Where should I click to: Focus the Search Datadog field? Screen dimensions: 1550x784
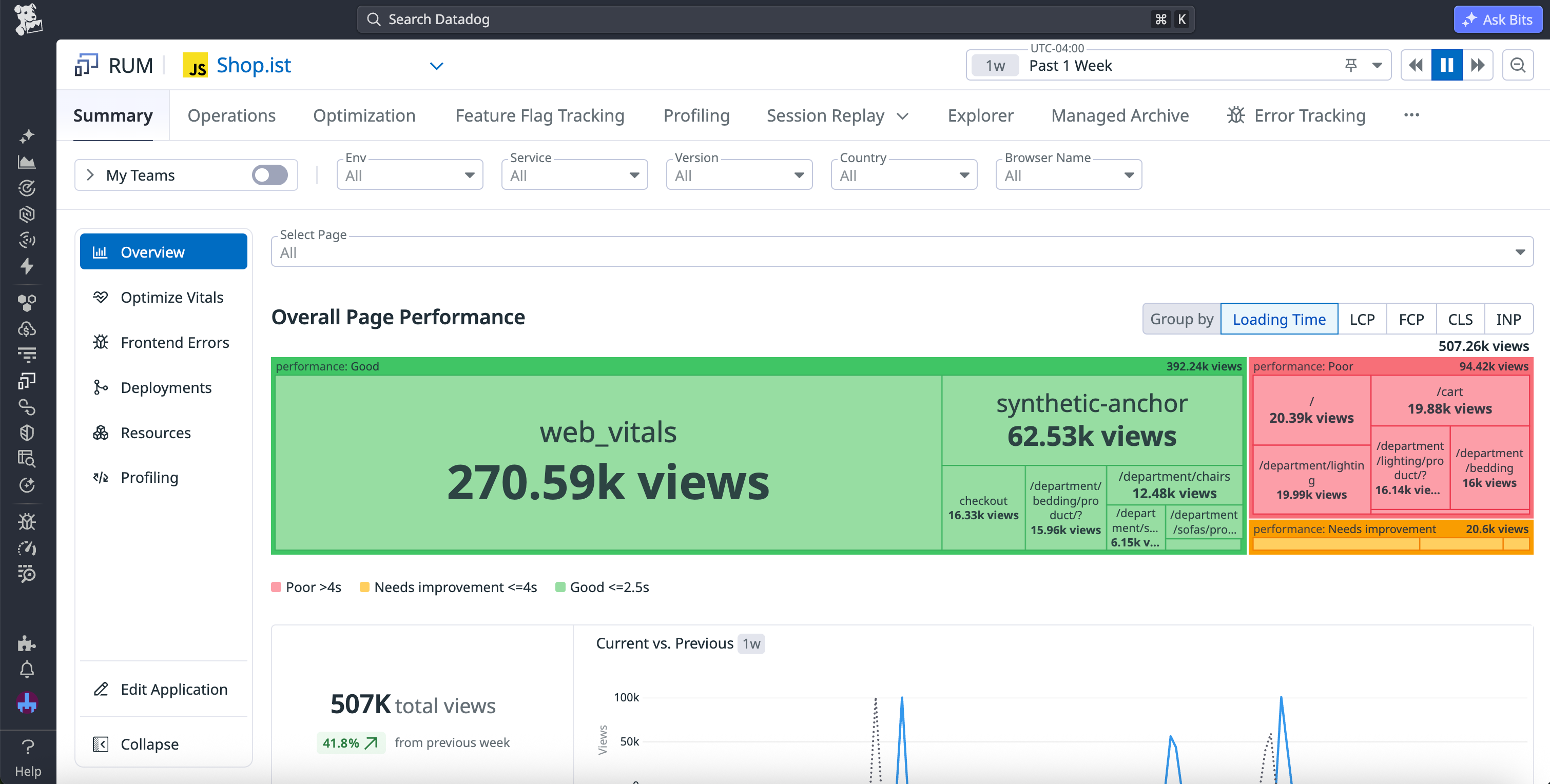coord(775,19)
